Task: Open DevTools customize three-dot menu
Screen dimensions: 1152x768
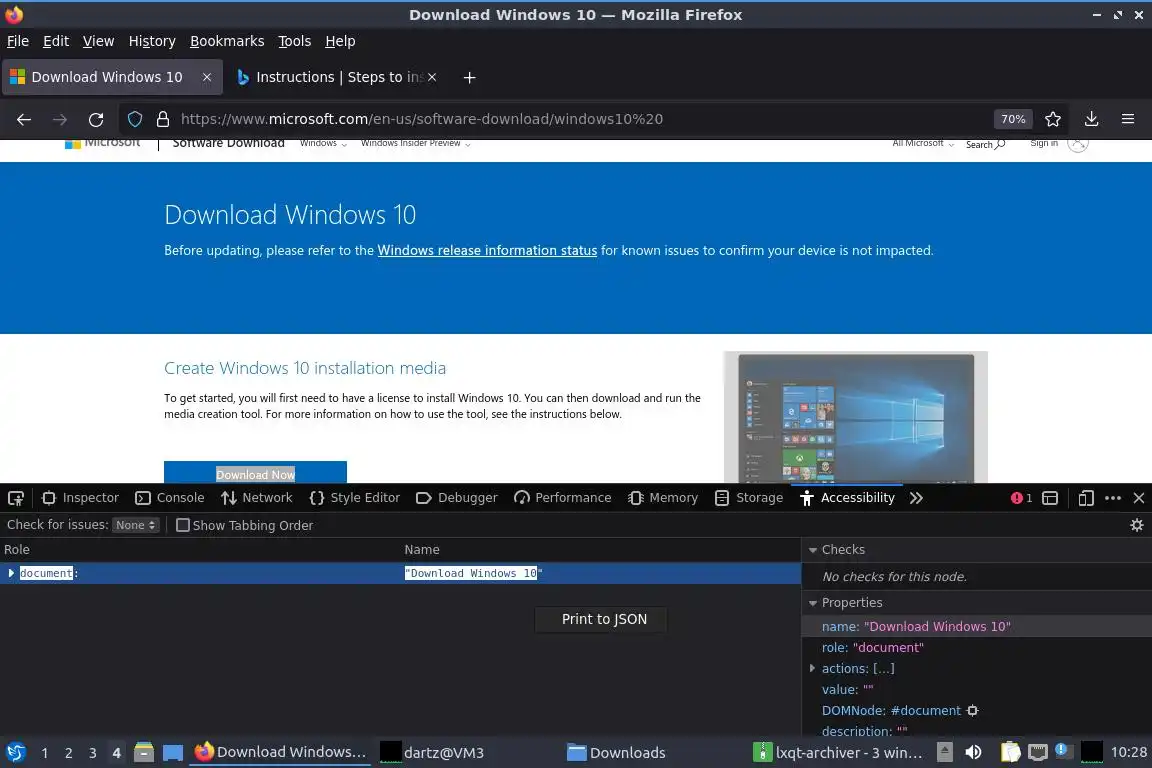Action: pyautogui.click(x=1113, y=498)
